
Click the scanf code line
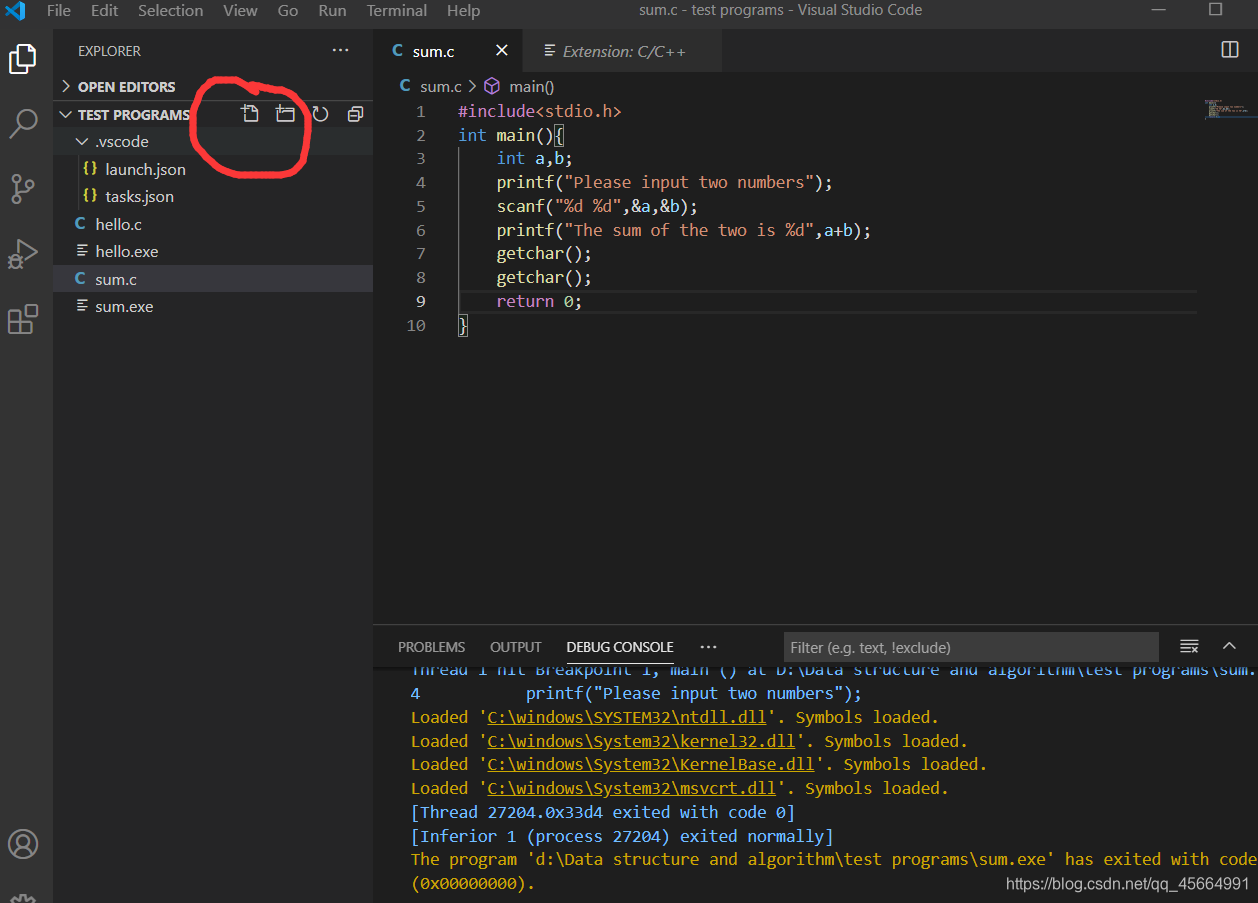coord(597,206)
